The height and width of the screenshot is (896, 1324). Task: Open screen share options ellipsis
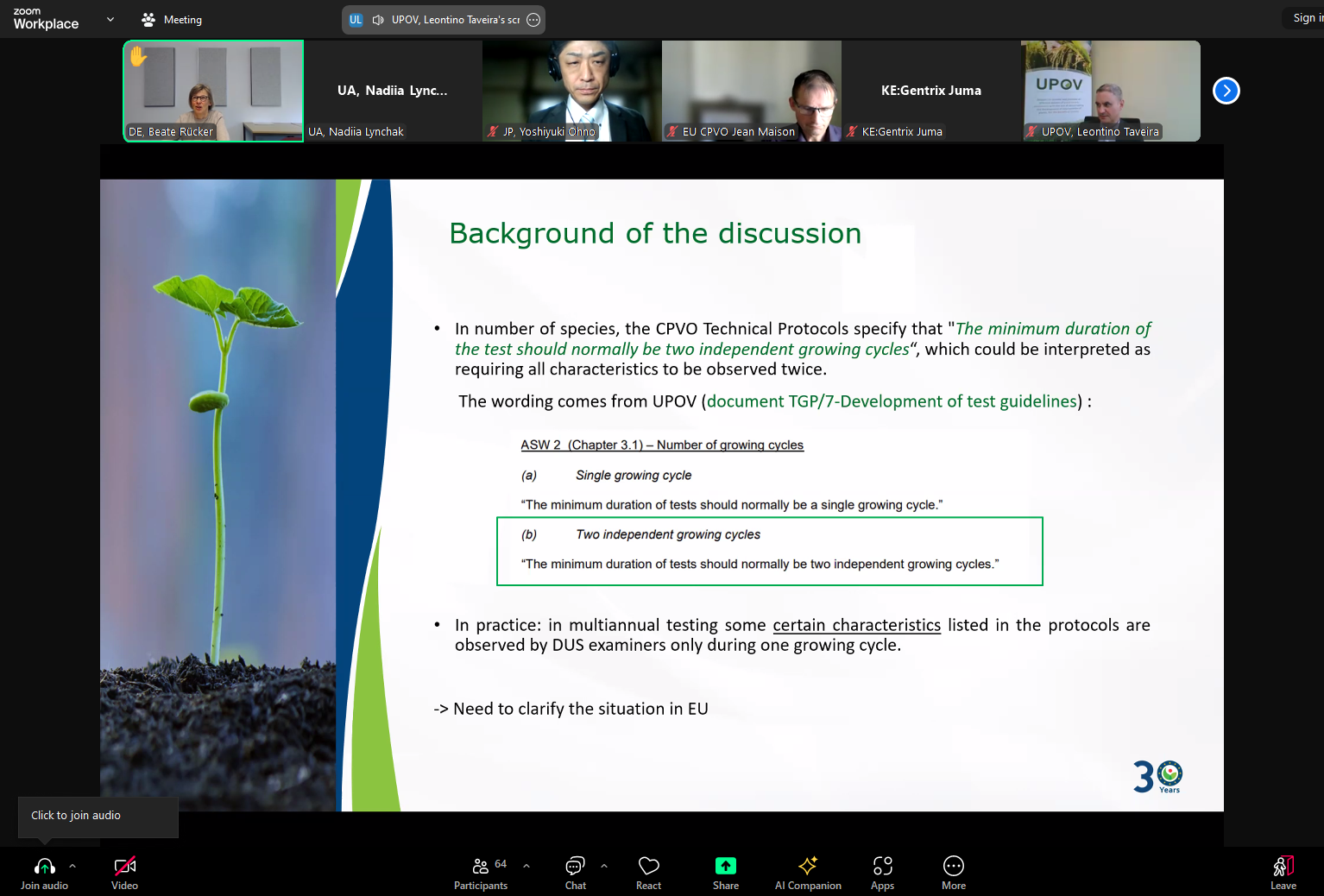tap(533, 20)
